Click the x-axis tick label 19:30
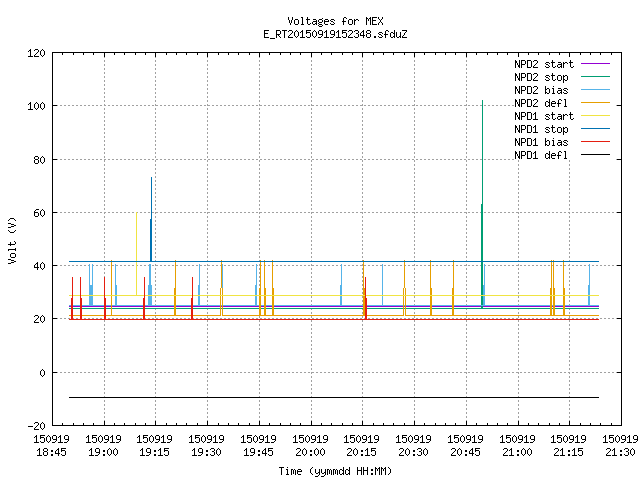 (207, 452)
